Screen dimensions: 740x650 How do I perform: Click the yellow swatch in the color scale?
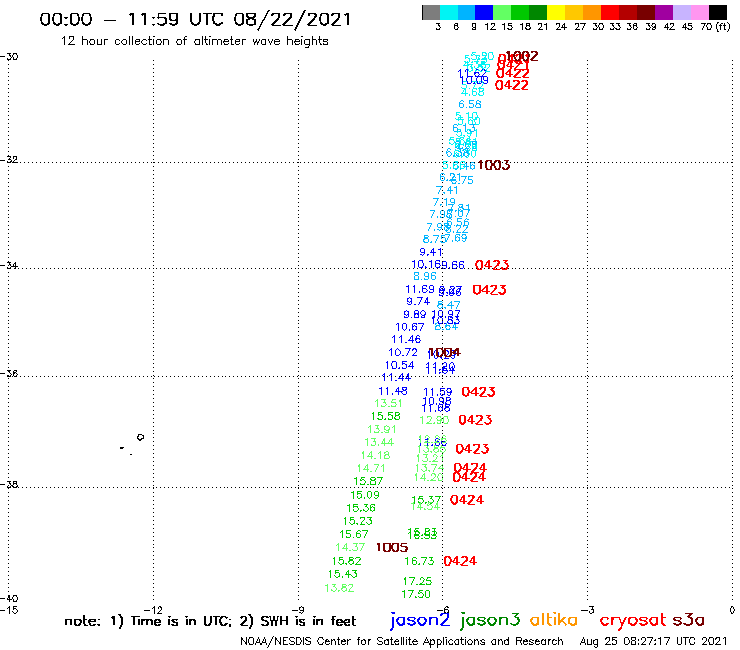[556, 12]
